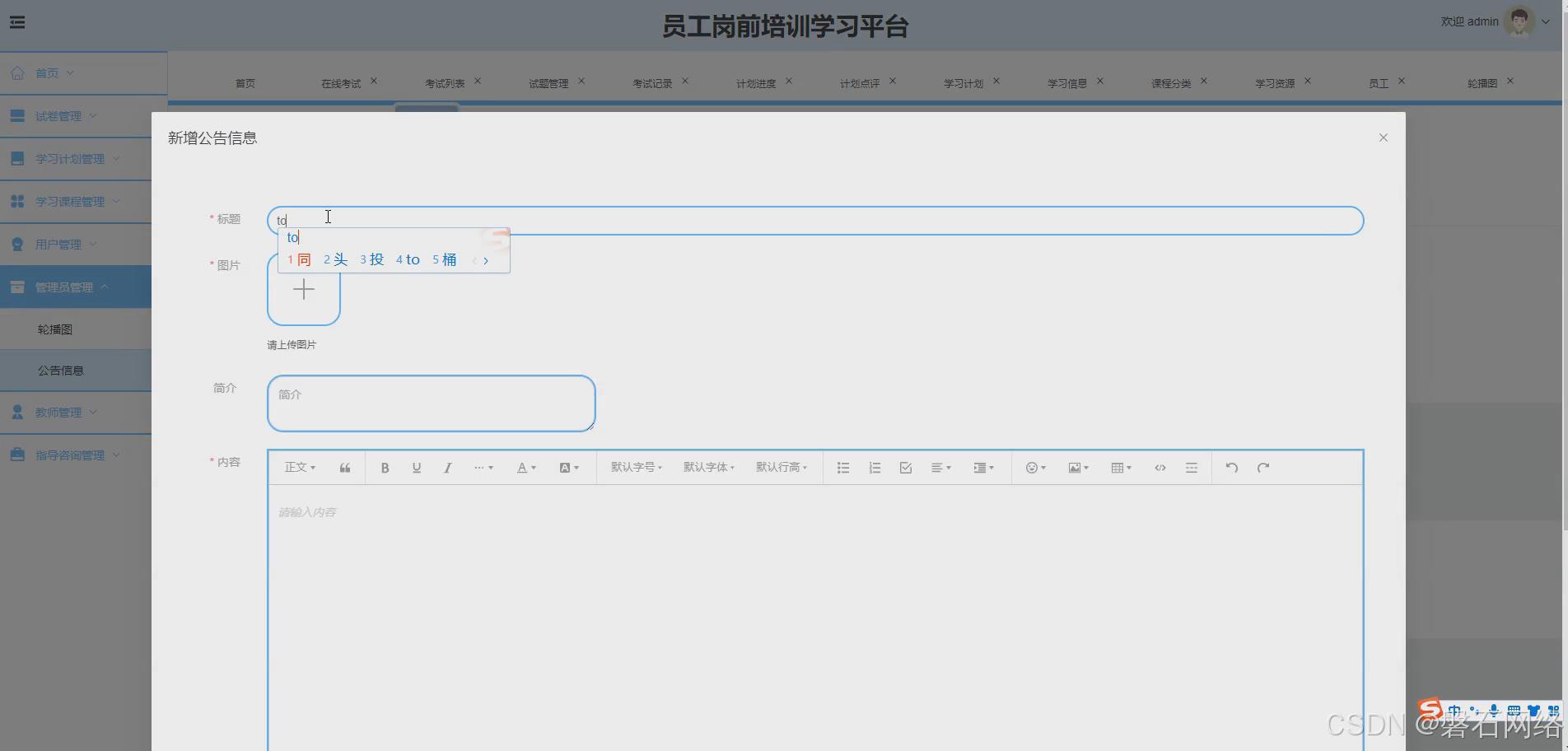The height and width of the screenshot is (751, 1568).
Task: Toggle bold formatting in the content editor
Action: [x=385, y=468]
